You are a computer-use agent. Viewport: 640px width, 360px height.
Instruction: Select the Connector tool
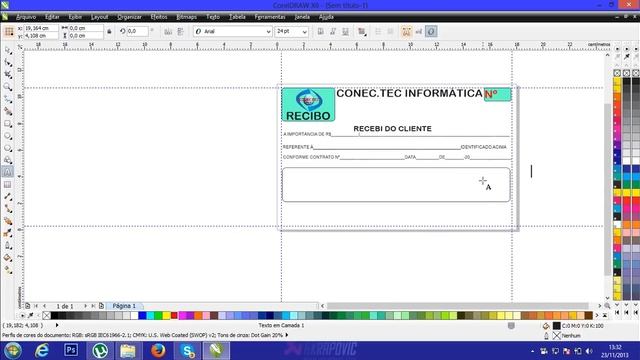coord(8,209)
